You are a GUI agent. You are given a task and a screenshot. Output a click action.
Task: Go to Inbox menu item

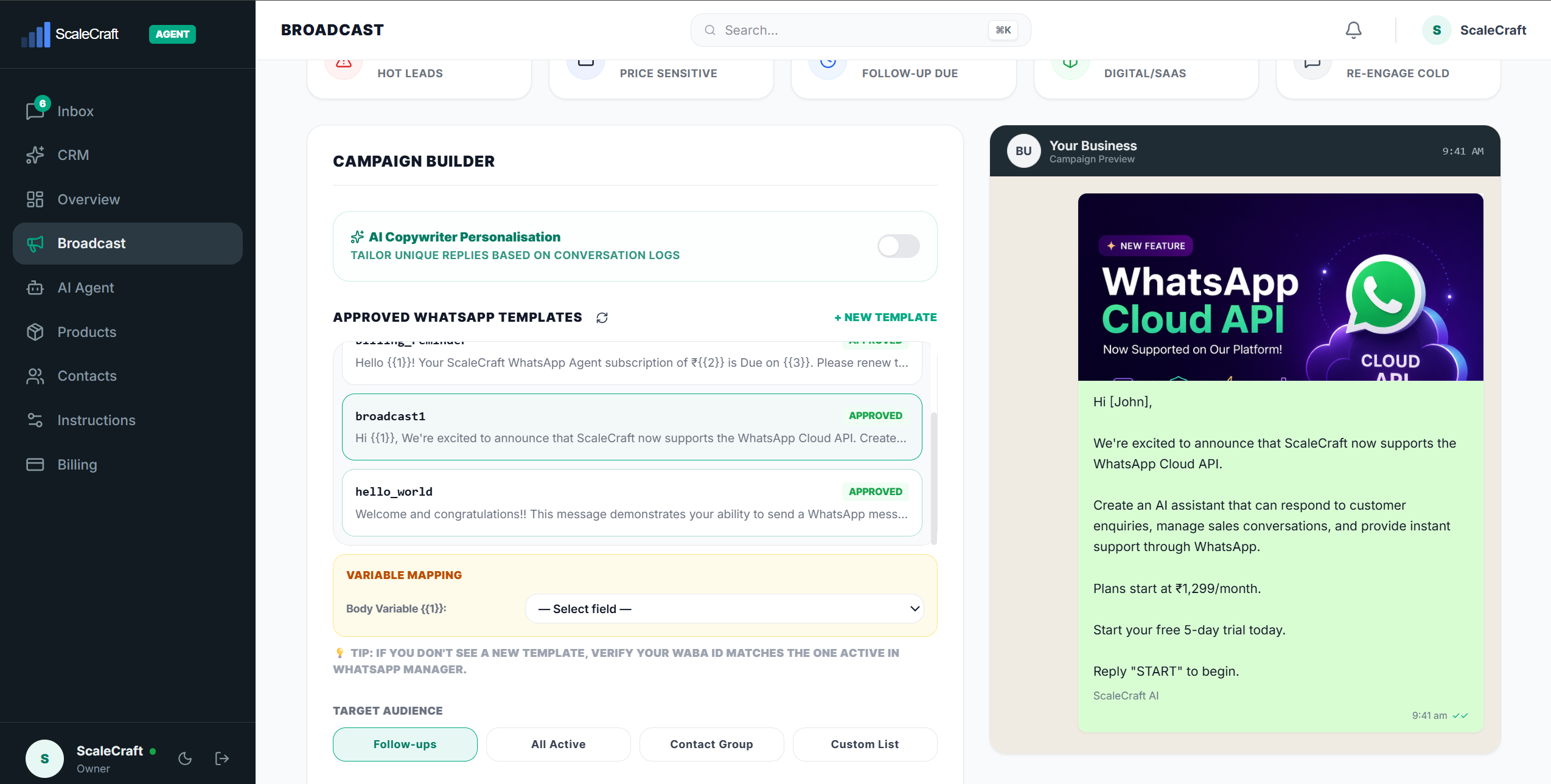coord(128,111)
